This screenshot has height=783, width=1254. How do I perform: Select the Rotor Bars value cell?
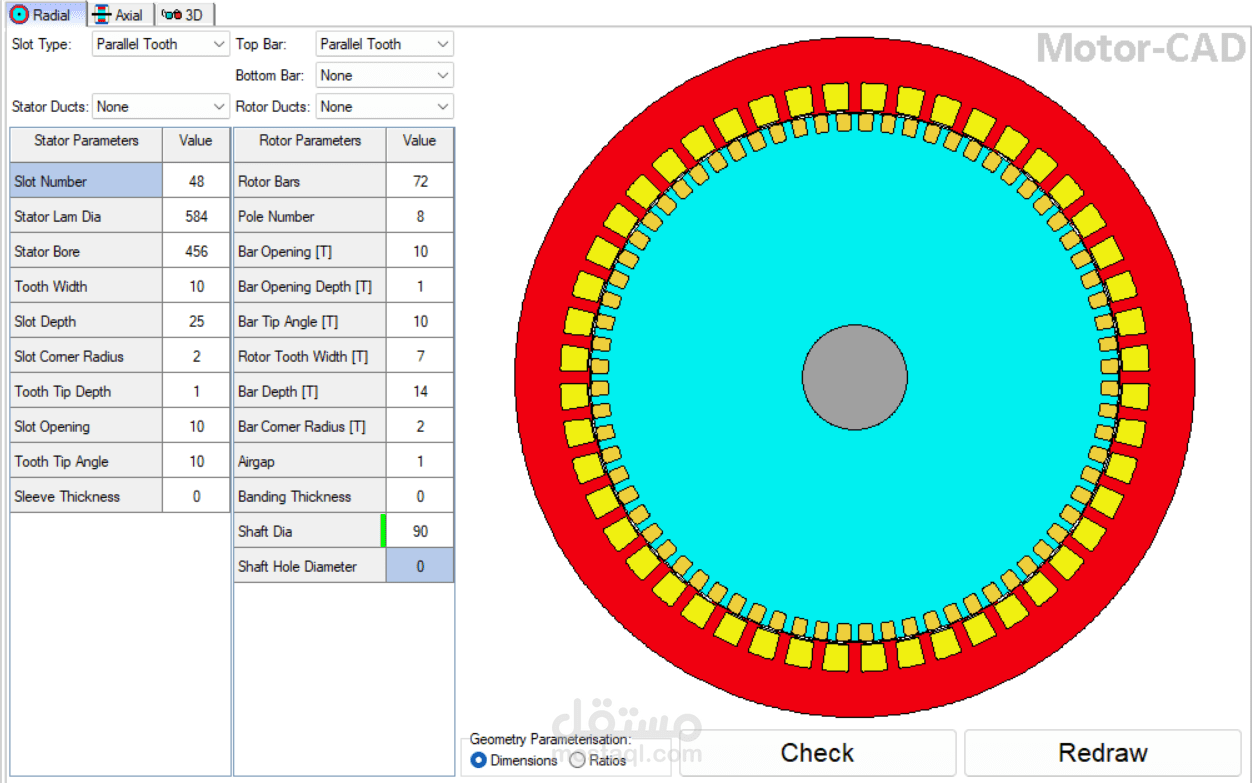pyautogui.click(x=420, y=181)
